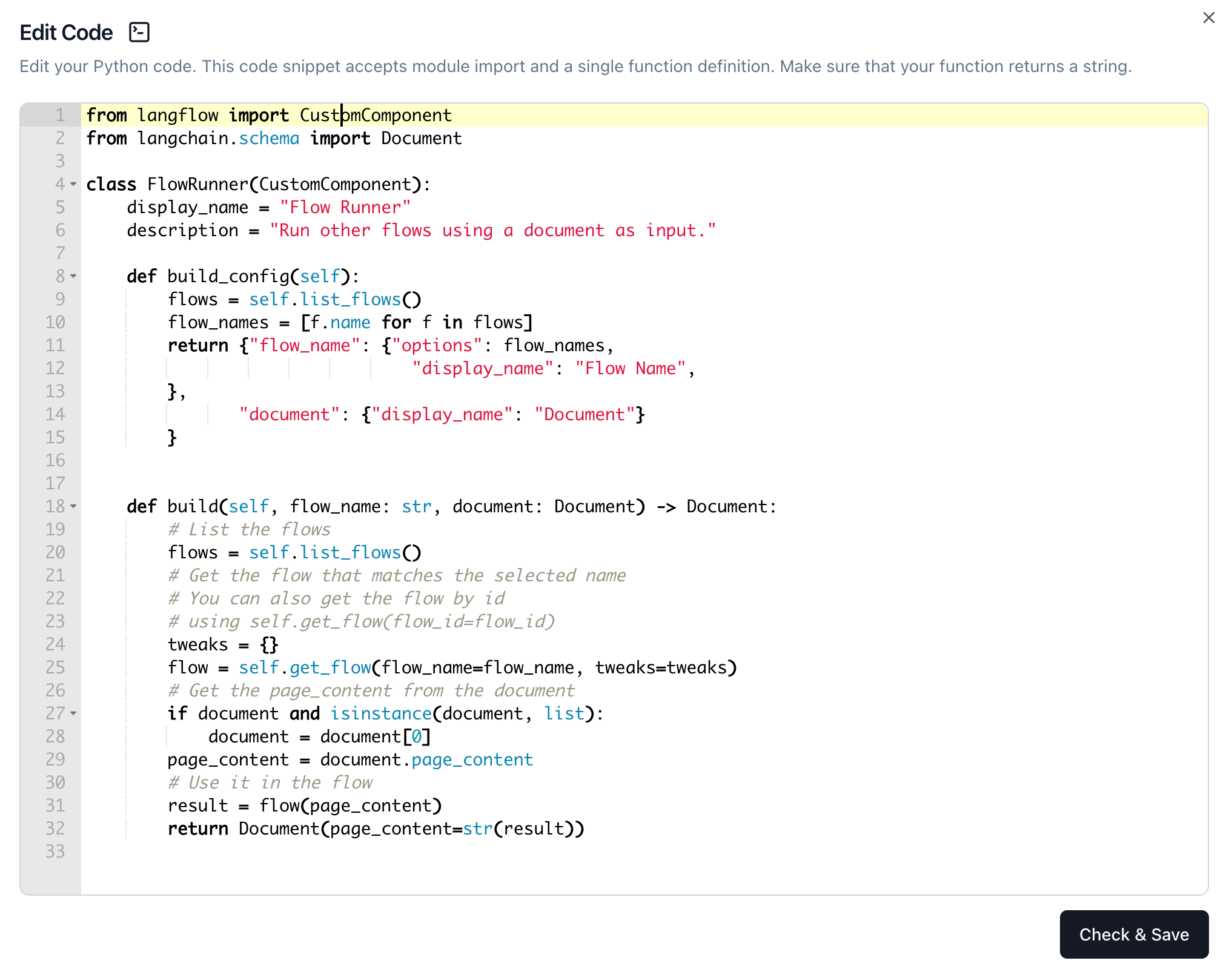Click "str" type hint on line 18
1232x975 pixels.
coord(417,506)
